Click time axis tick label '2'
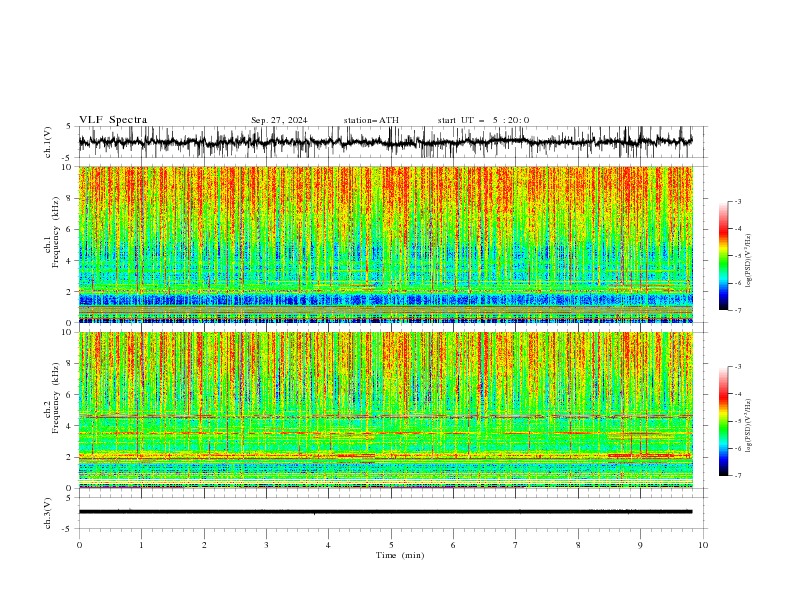This screenshot has height=612, width=792. click(204, 545)
